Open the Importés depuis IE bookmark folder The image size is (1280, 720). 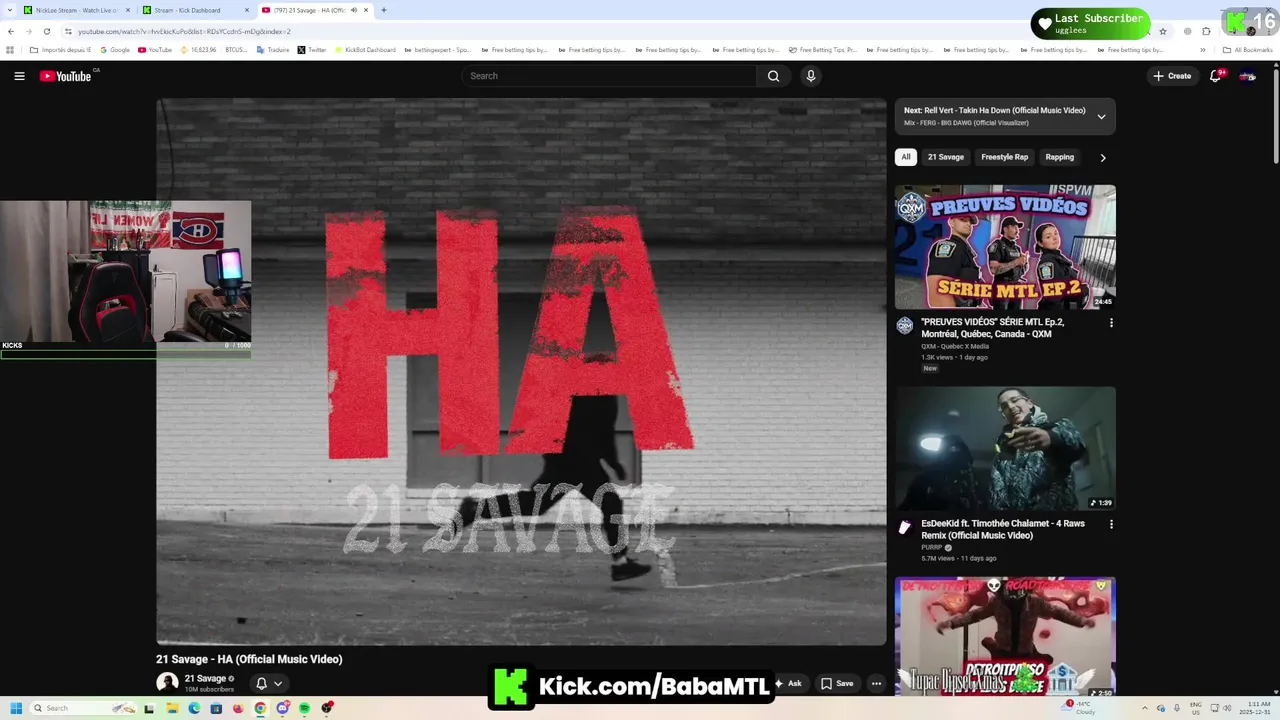(x=60, y=50)
